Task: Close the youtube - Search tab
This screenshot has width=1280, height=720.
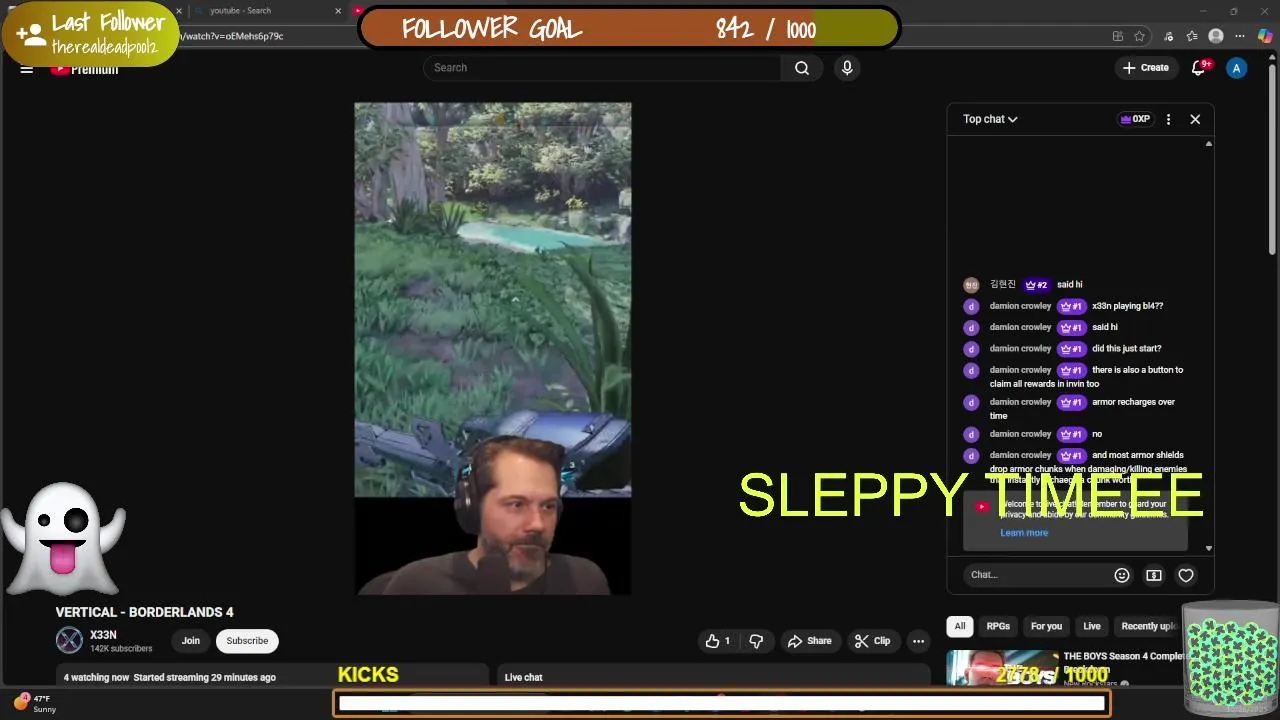Action: [x=338, y=11]
